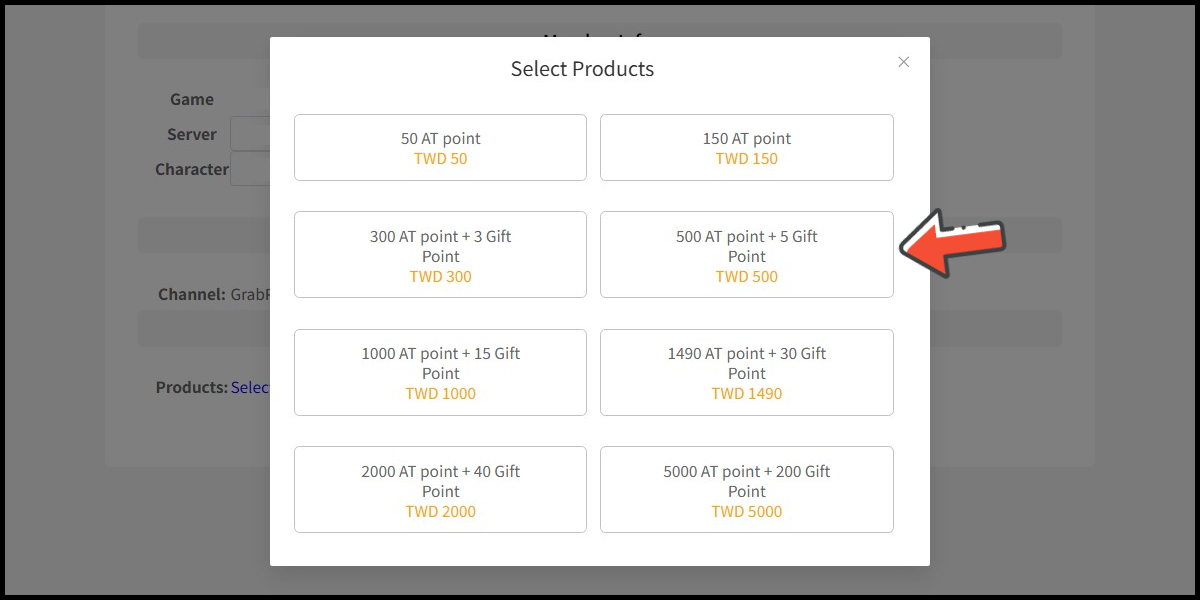Screen dimensions: 1200x600
Task: Click the Channel label text
Action: click(191, 295)
